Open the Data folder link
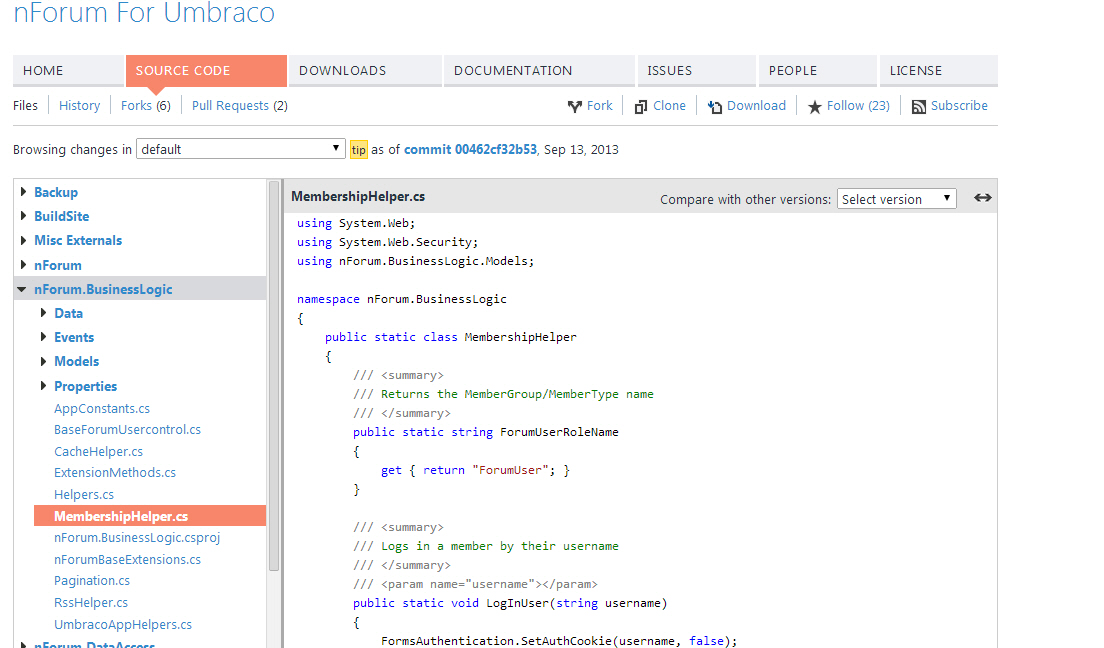1104x648 pixels. tap(68, 313)
